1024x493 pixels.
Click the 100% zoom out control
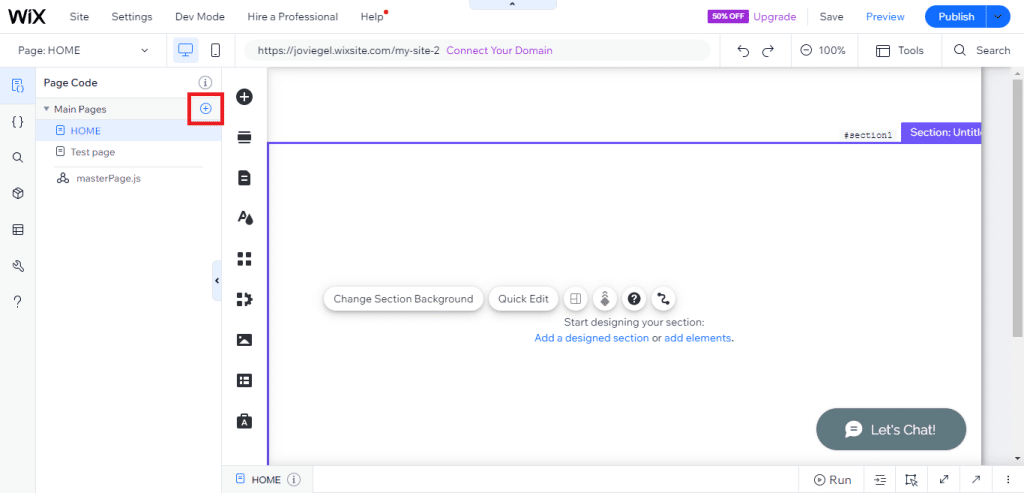coord(807,50)
